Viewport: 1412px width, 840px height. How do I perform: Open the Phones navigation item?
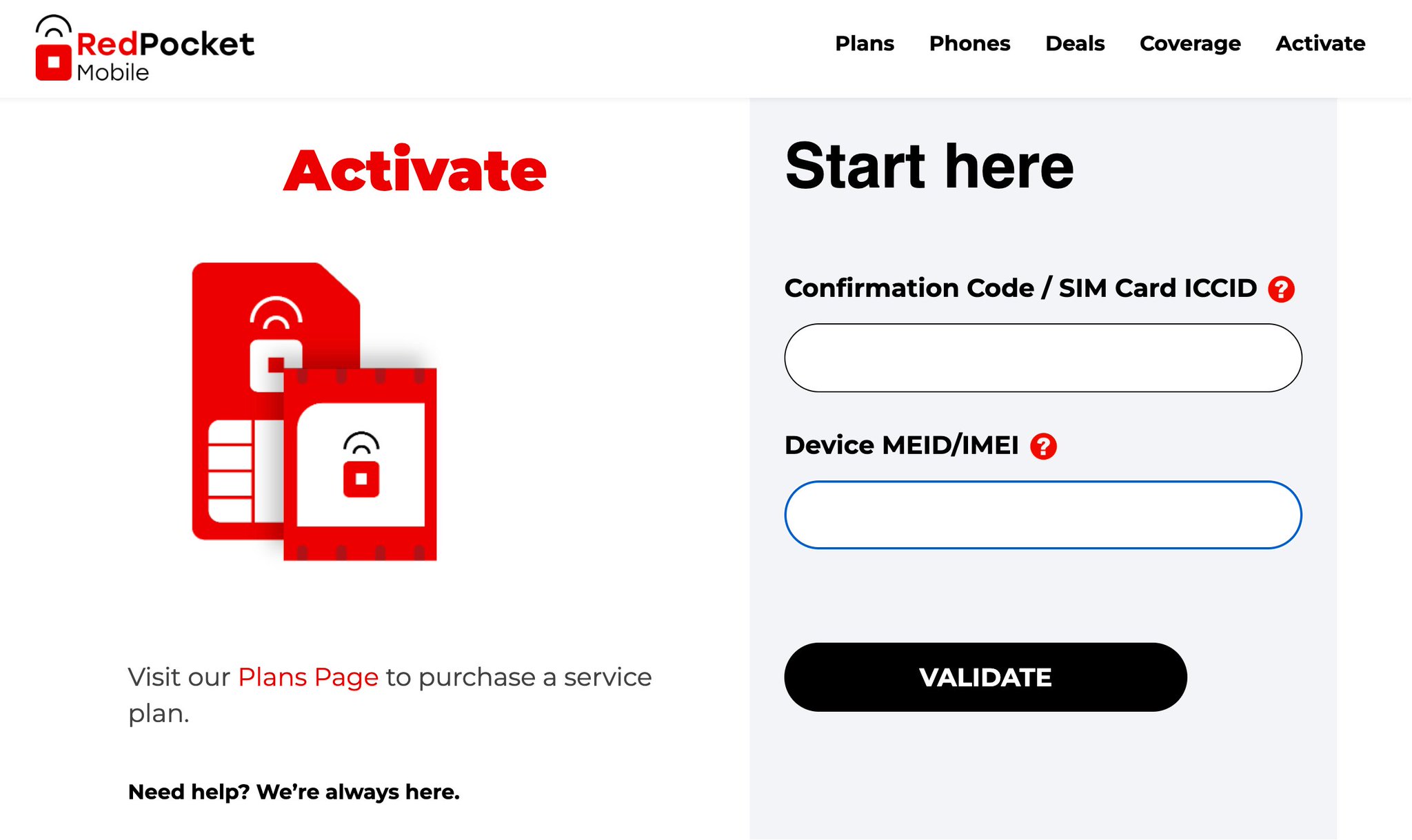click(x=969, y=43)
